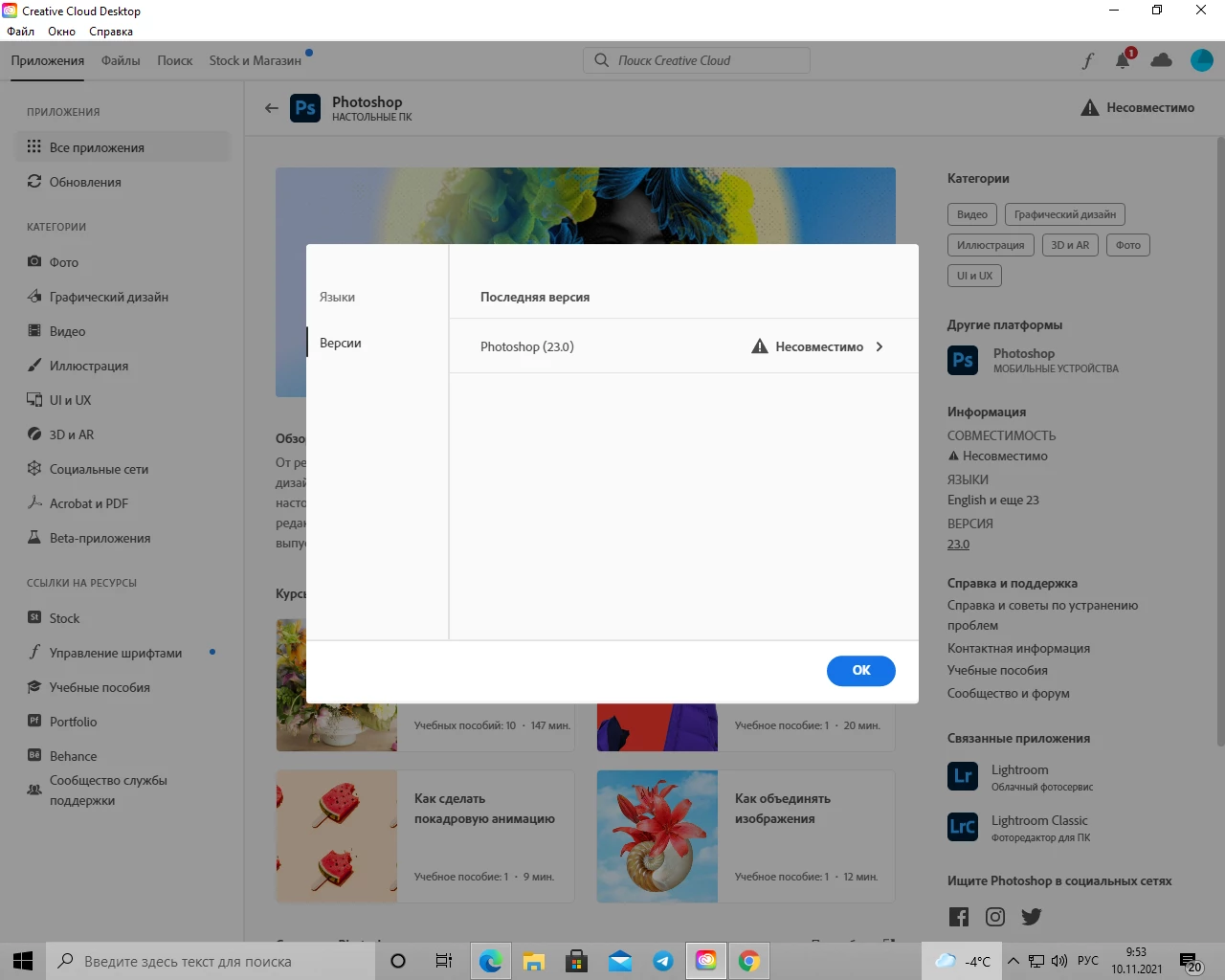Viewport: 1225px width, 980px height.
Task: Switch to the Stock и Магазин tab
Action: (256, 60)
